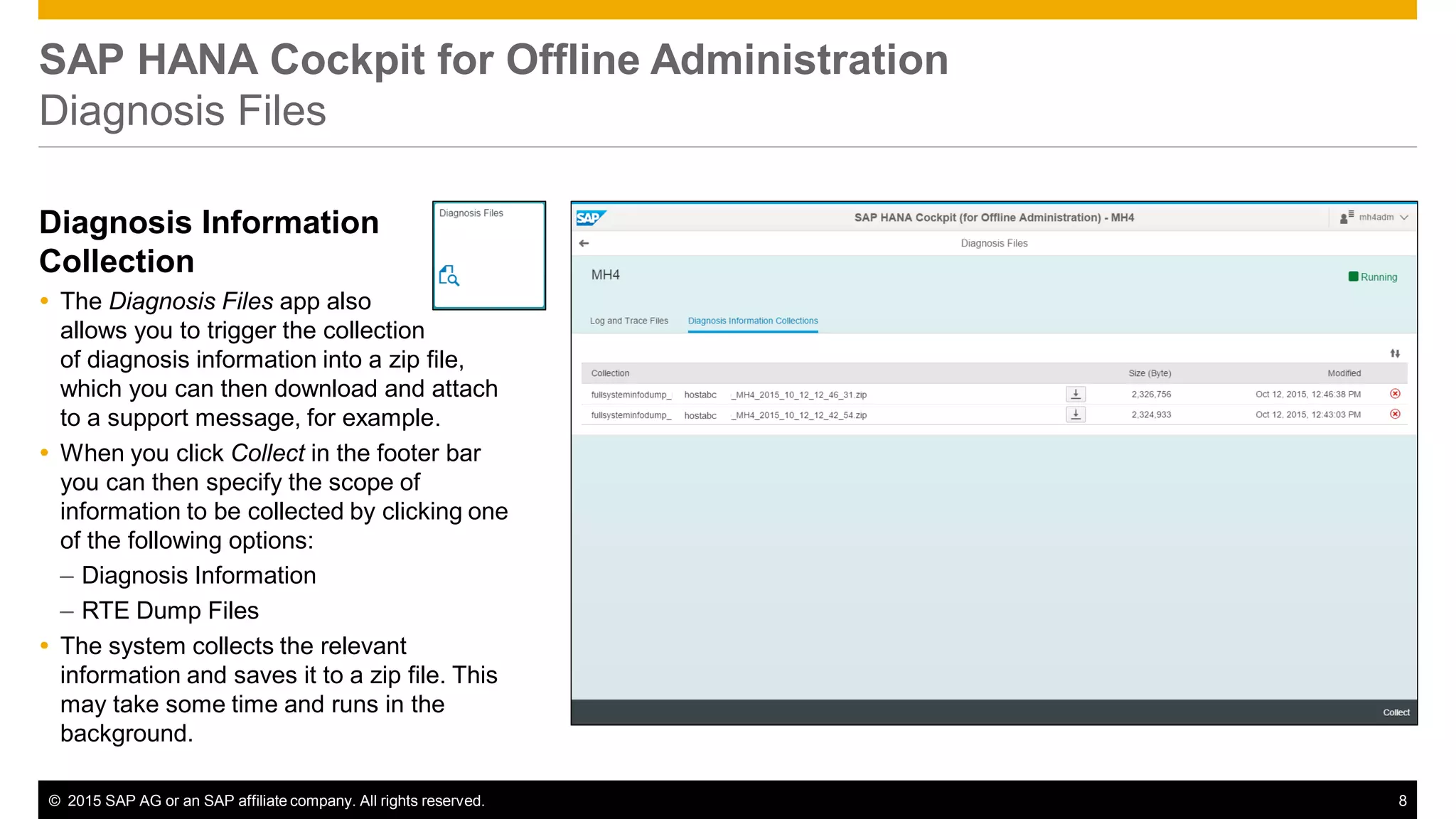Click the document search icon in the Diagnosis Files tile
The width and height of the screenshot is (1456, 819).
click(449, 276)
